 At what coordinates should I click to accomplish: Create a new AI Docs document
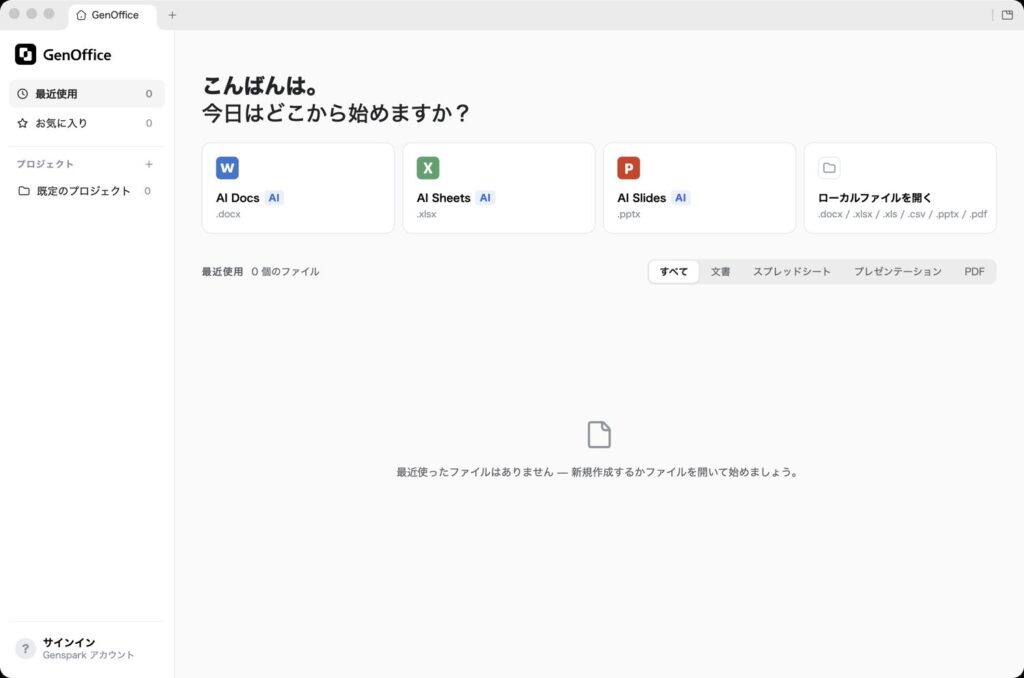[298, 188]
